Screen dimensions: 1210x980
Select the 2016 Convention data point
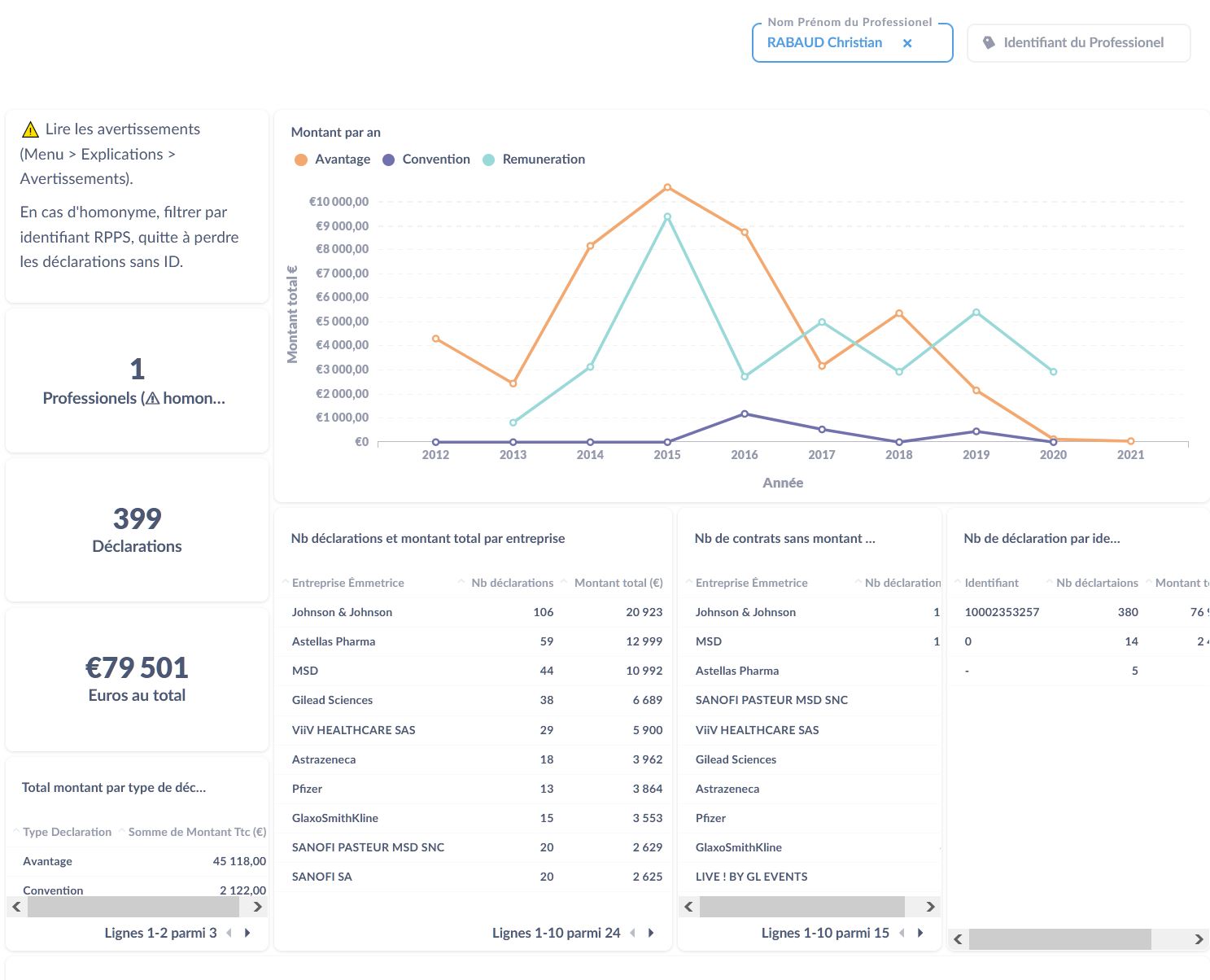pyautogui.click(x=745, y=414)
